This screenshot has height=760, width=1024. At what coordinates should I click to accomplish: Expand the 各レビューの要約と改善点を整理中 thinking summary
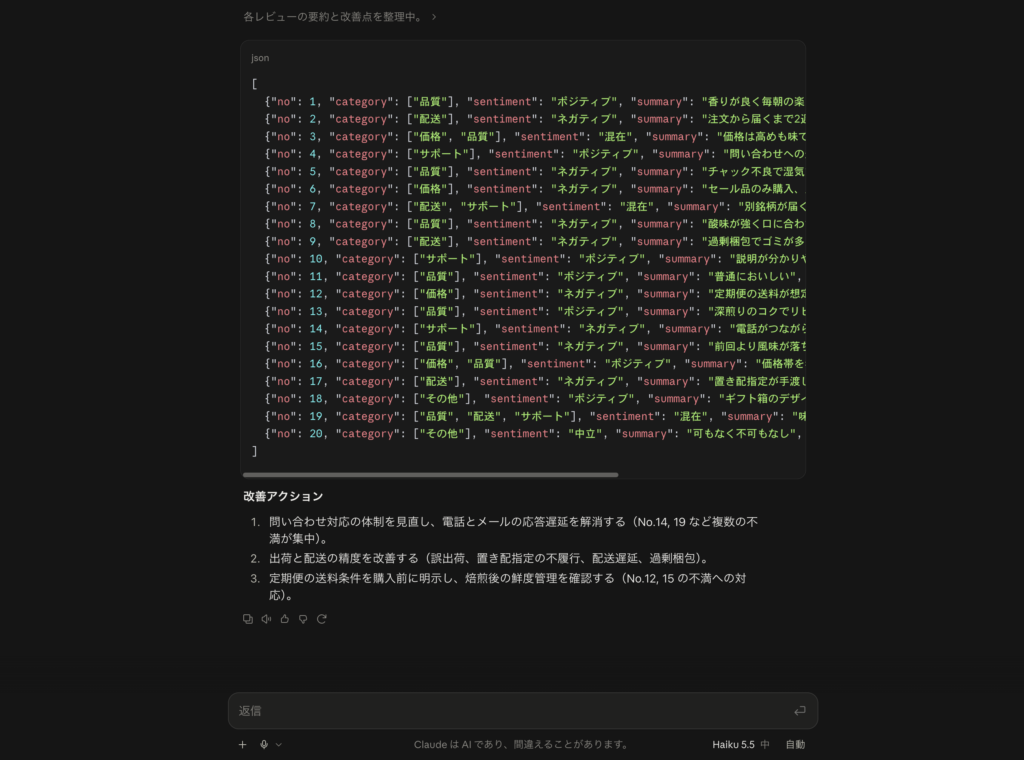[340, 17]
